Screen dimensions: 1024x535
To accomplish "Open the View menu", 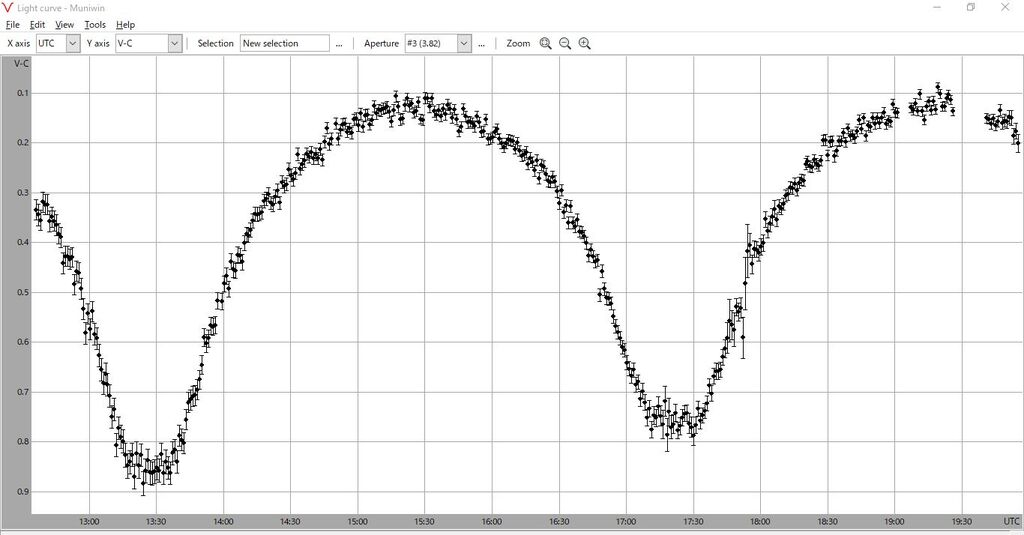I will pos(64,25).
